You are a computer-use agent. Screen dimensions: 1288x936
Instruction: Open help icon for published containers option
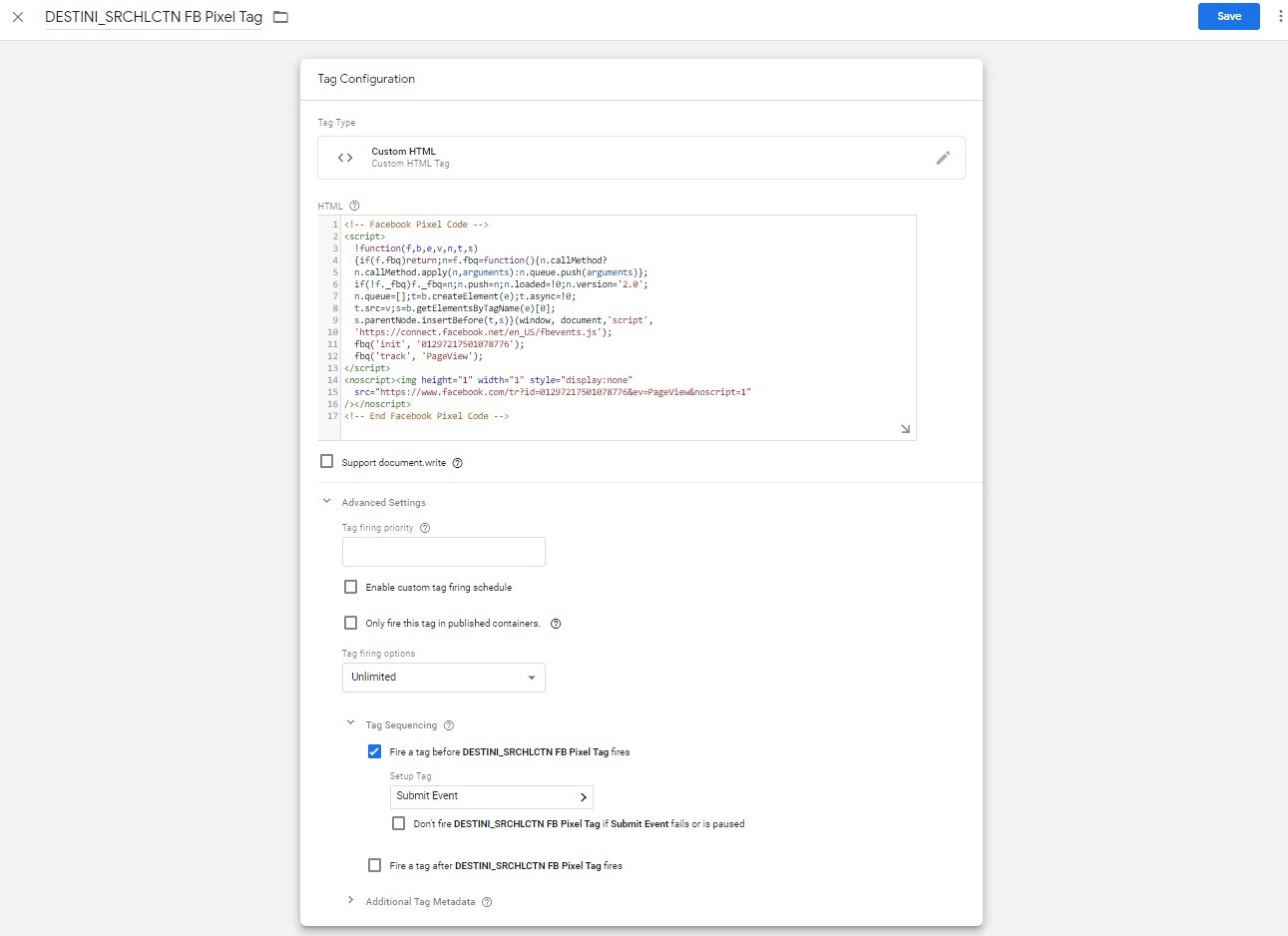(x=556, y=624)
